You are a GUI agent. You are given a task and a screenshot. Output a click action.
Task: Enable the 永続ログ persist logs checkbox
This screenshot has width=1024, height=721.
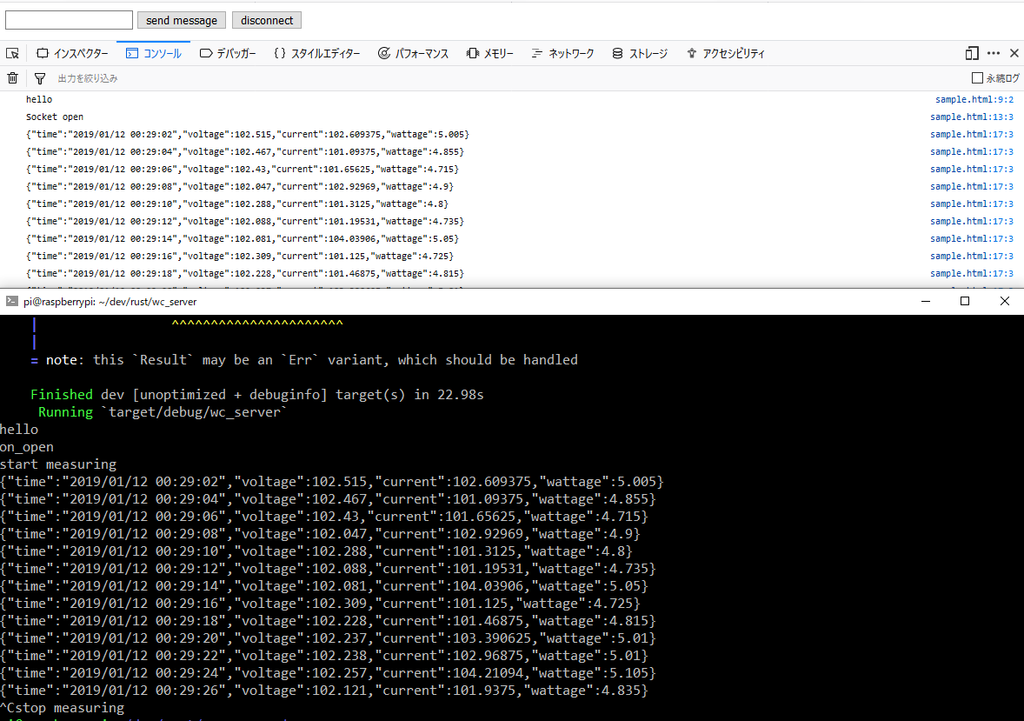point(975,77)
